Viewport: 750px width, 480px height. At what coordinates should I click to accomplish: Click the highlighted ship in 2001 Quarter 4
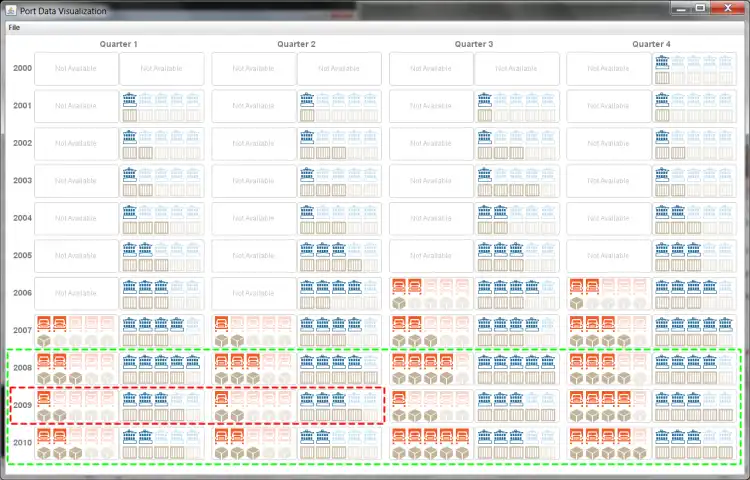pos(662,99)
